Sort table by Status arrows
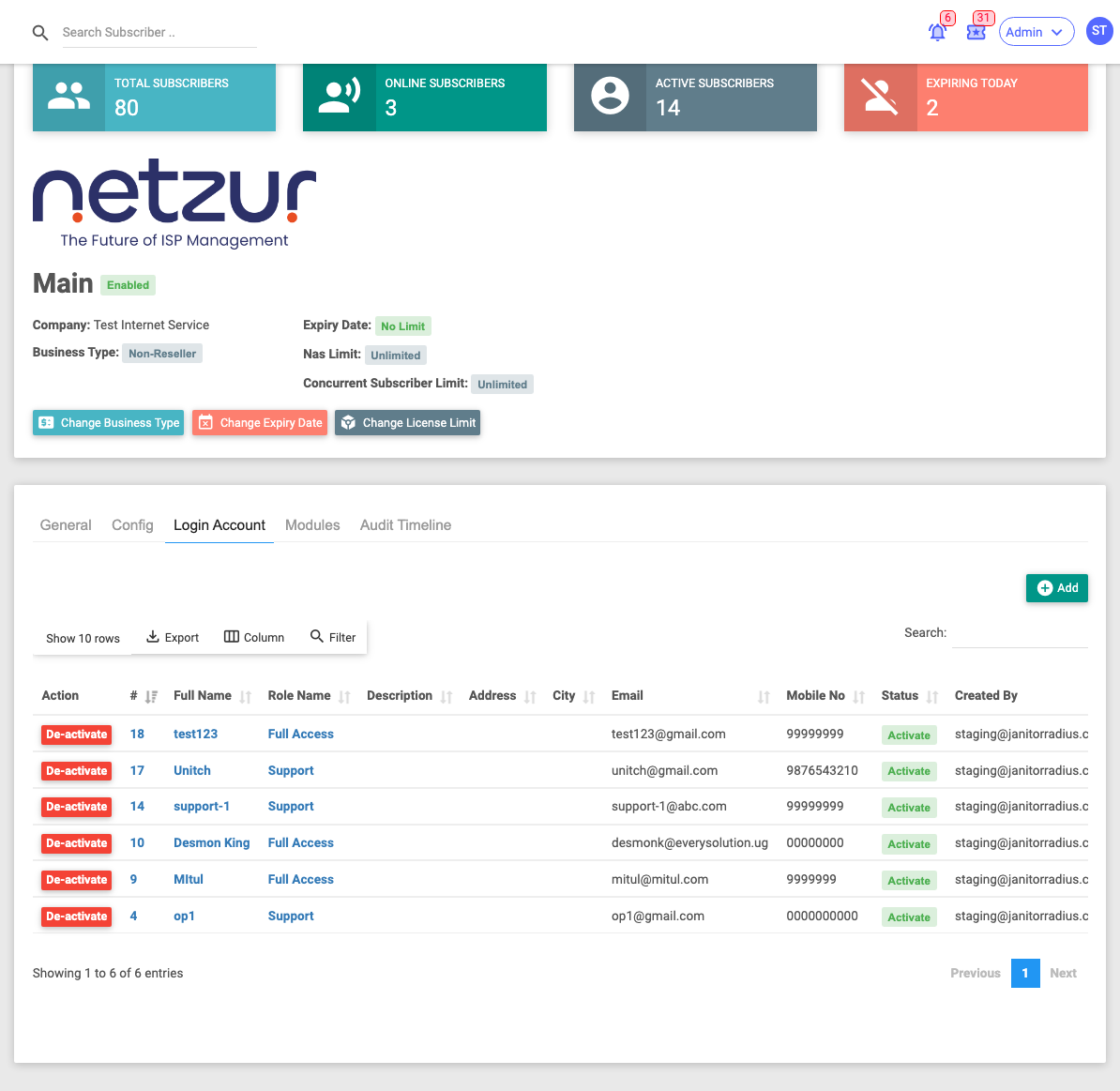 [x=932, y=697]
